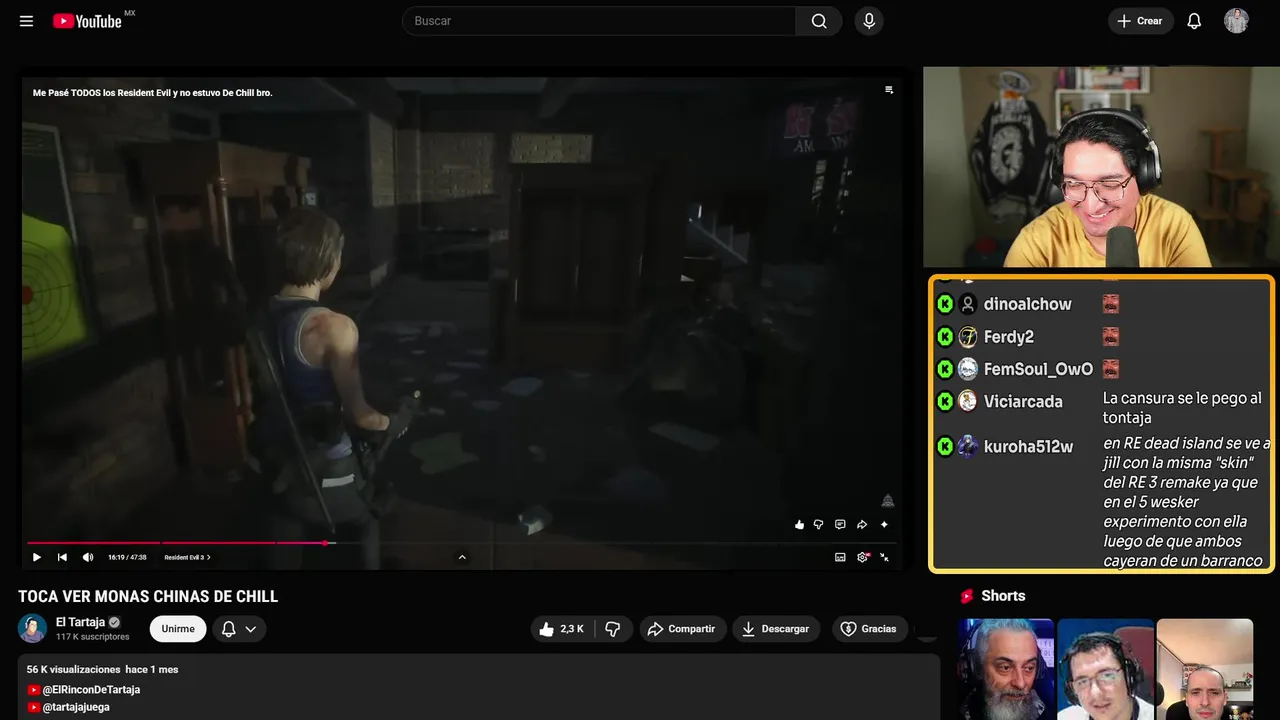Open the middle Short with glasses man

click(1105, 669)
